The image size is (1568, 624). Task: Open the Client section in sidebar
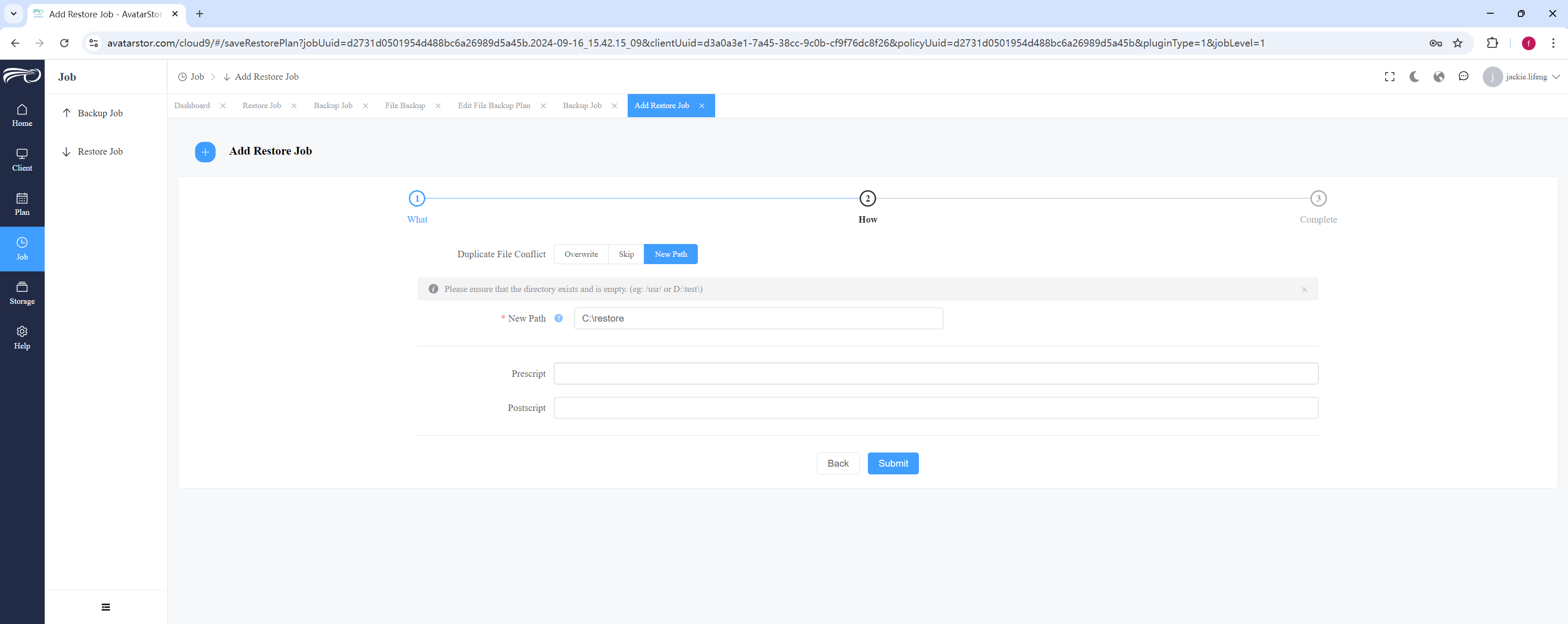click(x=22, y=160)
